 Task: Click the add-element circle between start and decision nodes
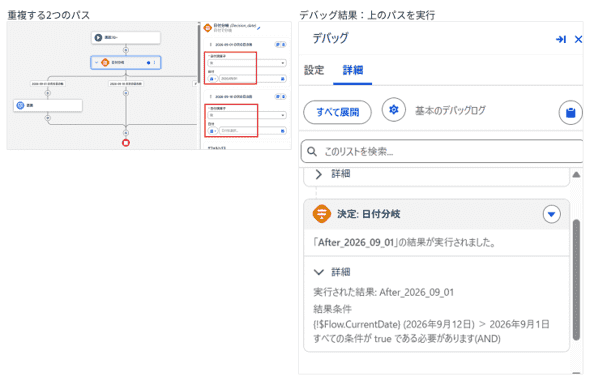[x=126, y=50]
